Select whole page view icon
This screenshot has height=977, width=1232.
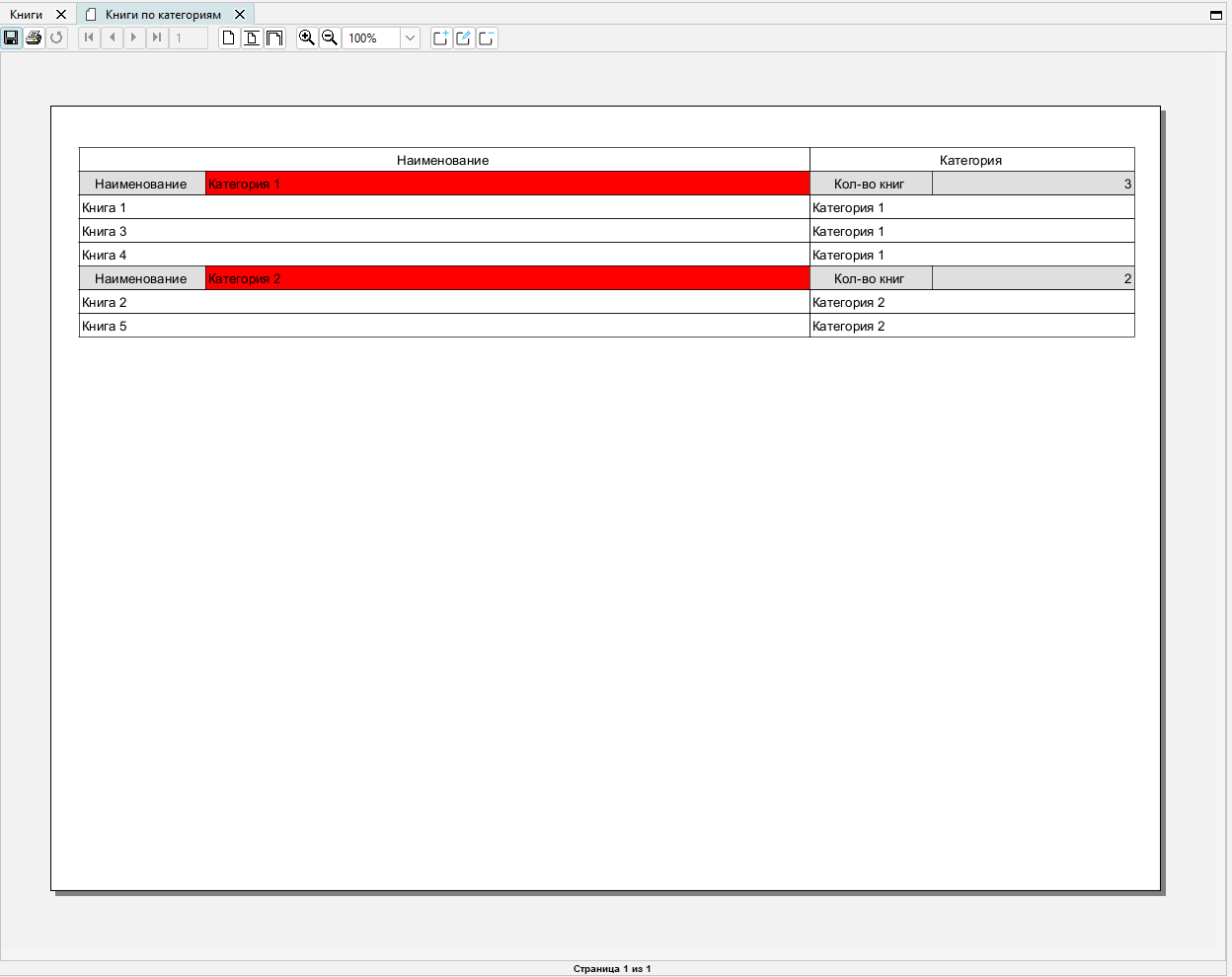pos(229,38)
